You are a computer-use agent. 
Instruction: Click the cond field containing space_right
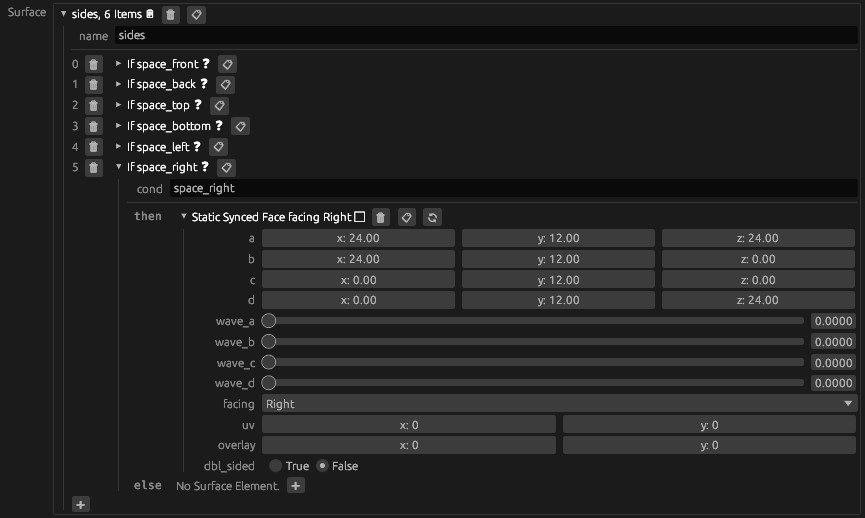(512, 188)
